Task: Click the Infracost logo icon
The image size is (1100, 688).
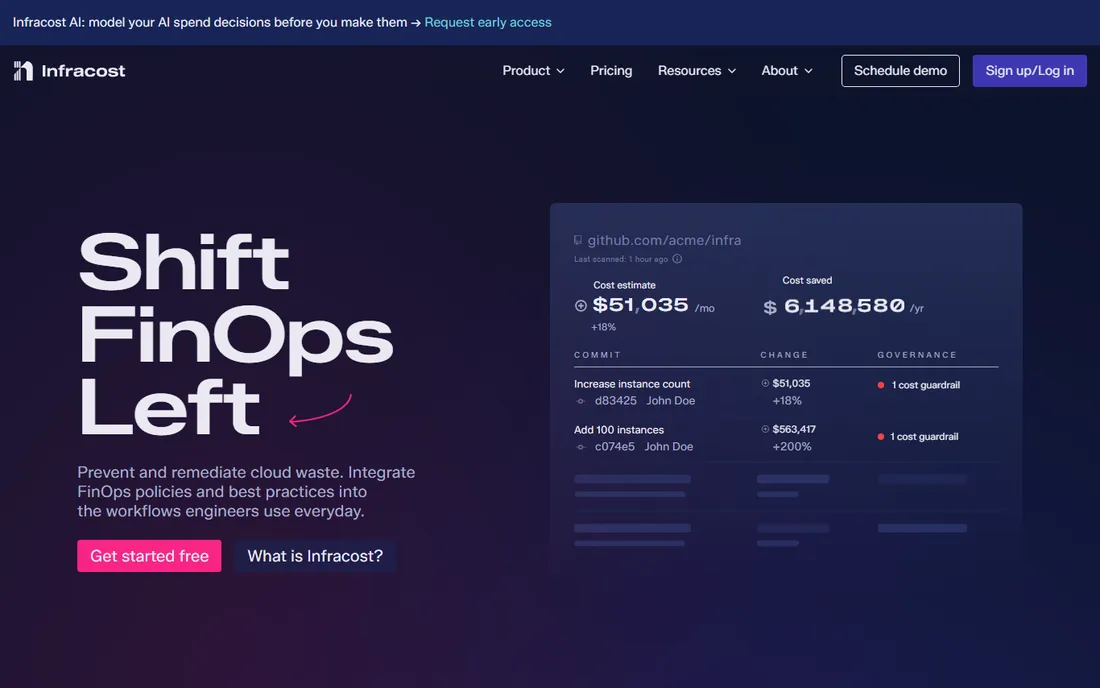Action: (x=23, y=71)
